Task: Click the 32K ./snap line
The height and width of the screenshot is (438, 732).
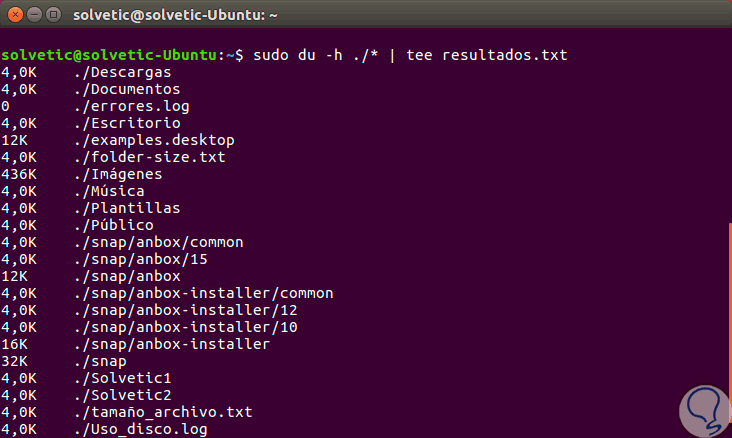Action: point(101,361)
